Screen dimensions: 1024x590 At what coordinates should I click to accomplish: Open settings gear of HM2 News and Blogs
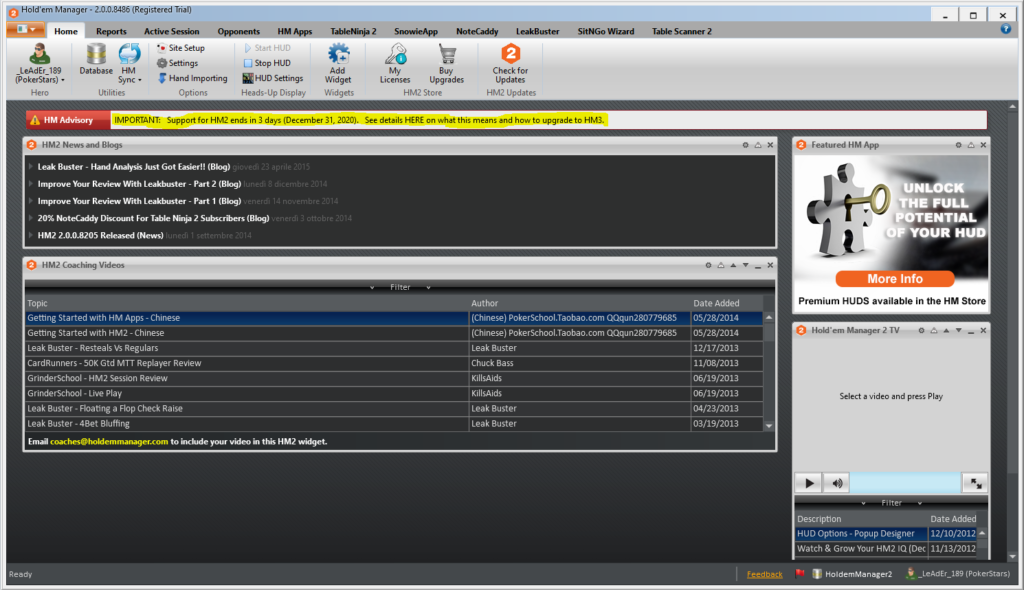(745, 145)
